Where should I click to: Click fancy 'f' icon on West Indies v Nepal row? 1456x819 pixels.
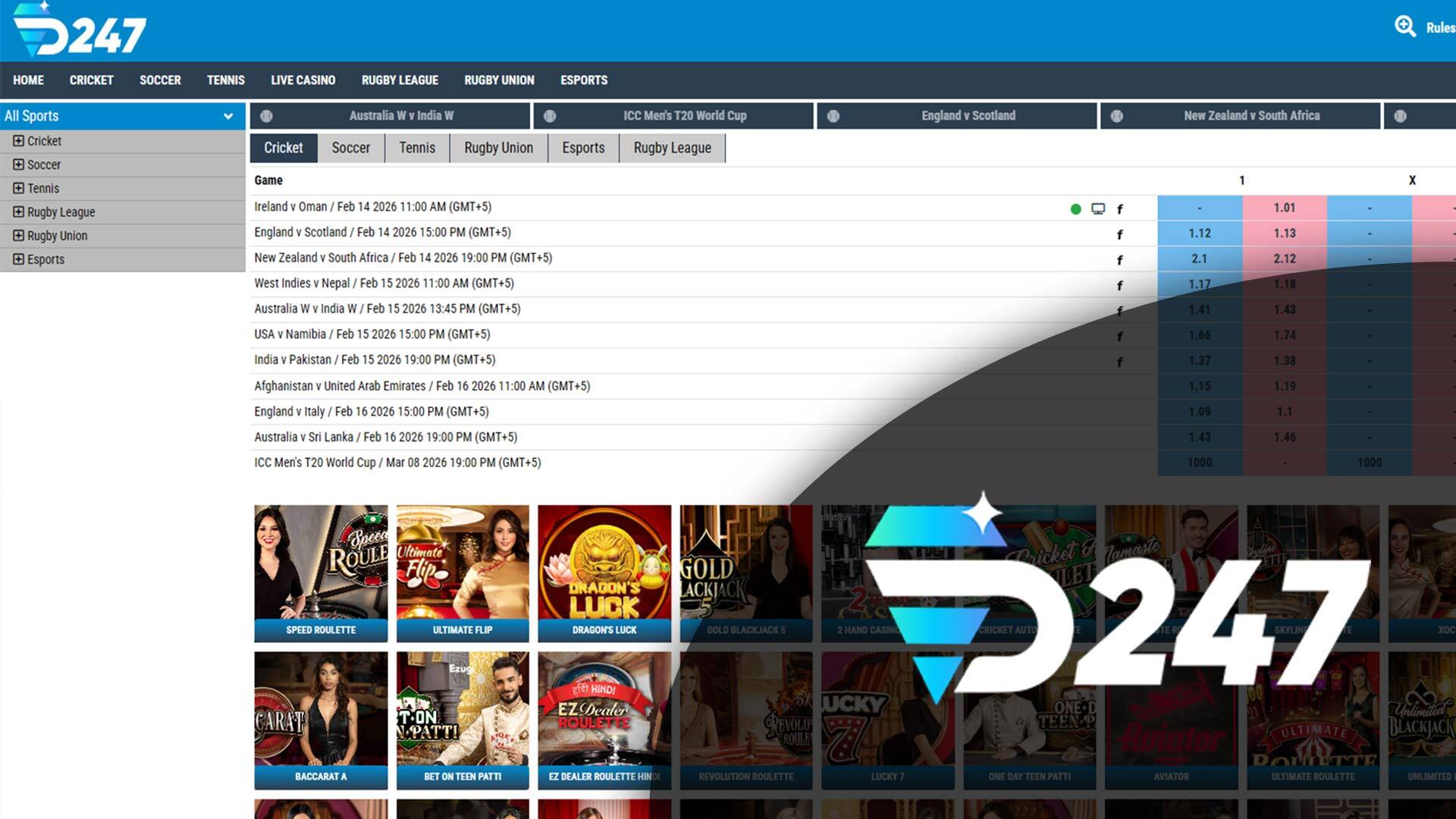[x=1119, y=285]
